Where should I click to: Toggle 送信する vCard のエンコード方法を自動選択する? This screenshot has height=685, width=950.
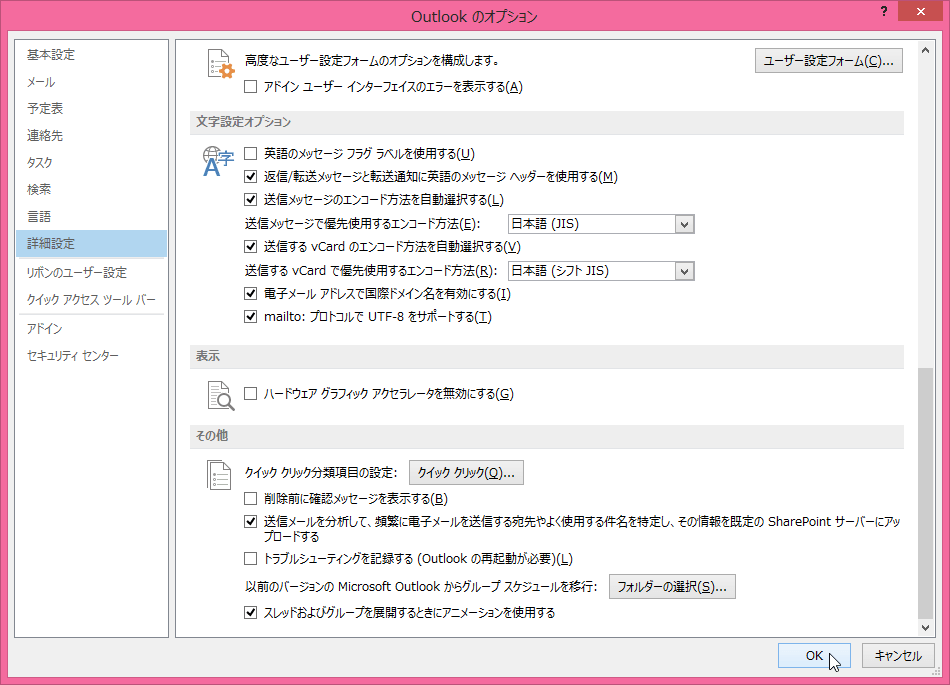click(x=250, y=247)
